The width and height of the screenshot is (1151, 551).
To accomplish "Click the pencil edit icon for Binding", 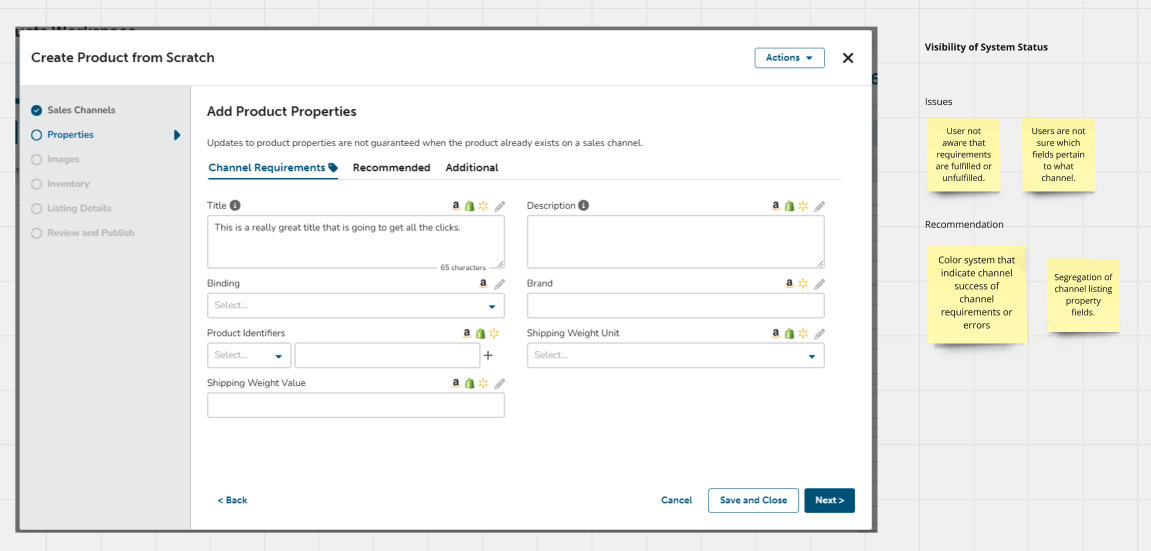I will 500,284.
